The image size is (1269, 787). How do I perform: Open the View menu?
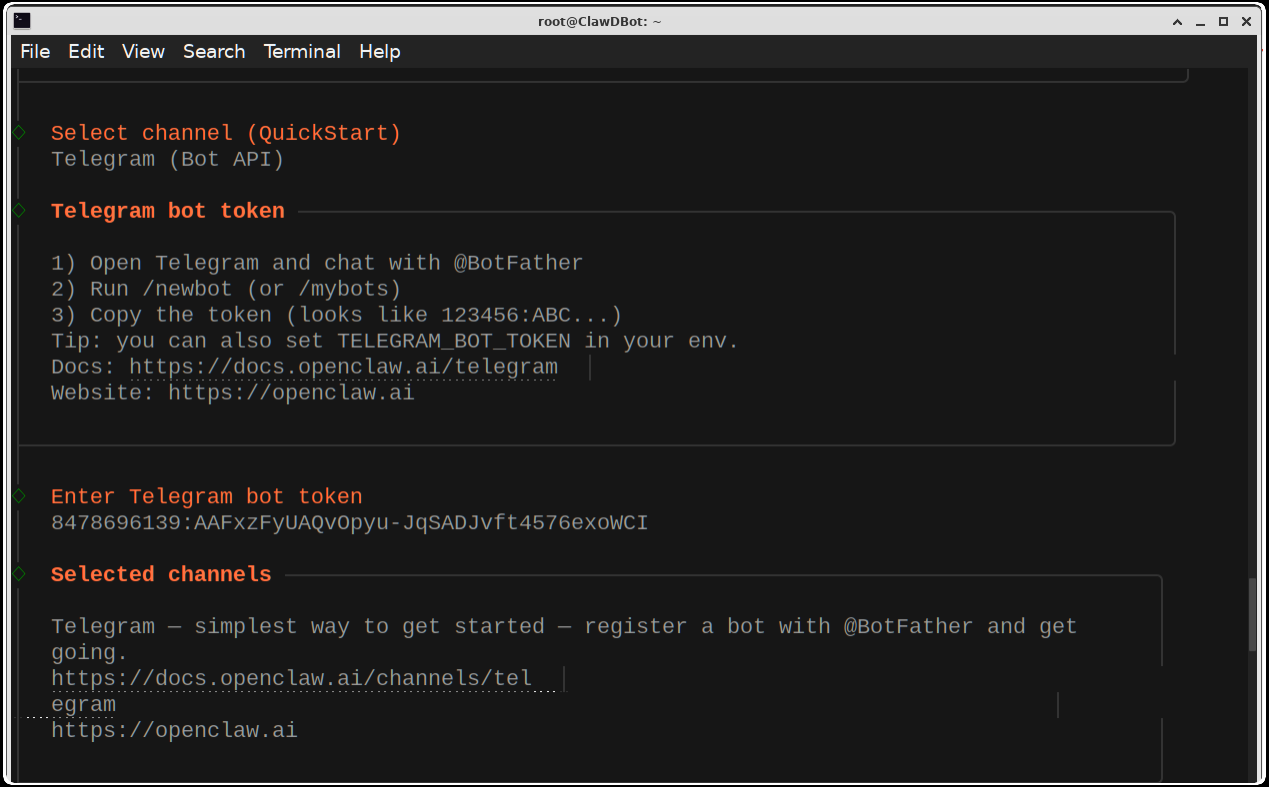tap(143, 52)
